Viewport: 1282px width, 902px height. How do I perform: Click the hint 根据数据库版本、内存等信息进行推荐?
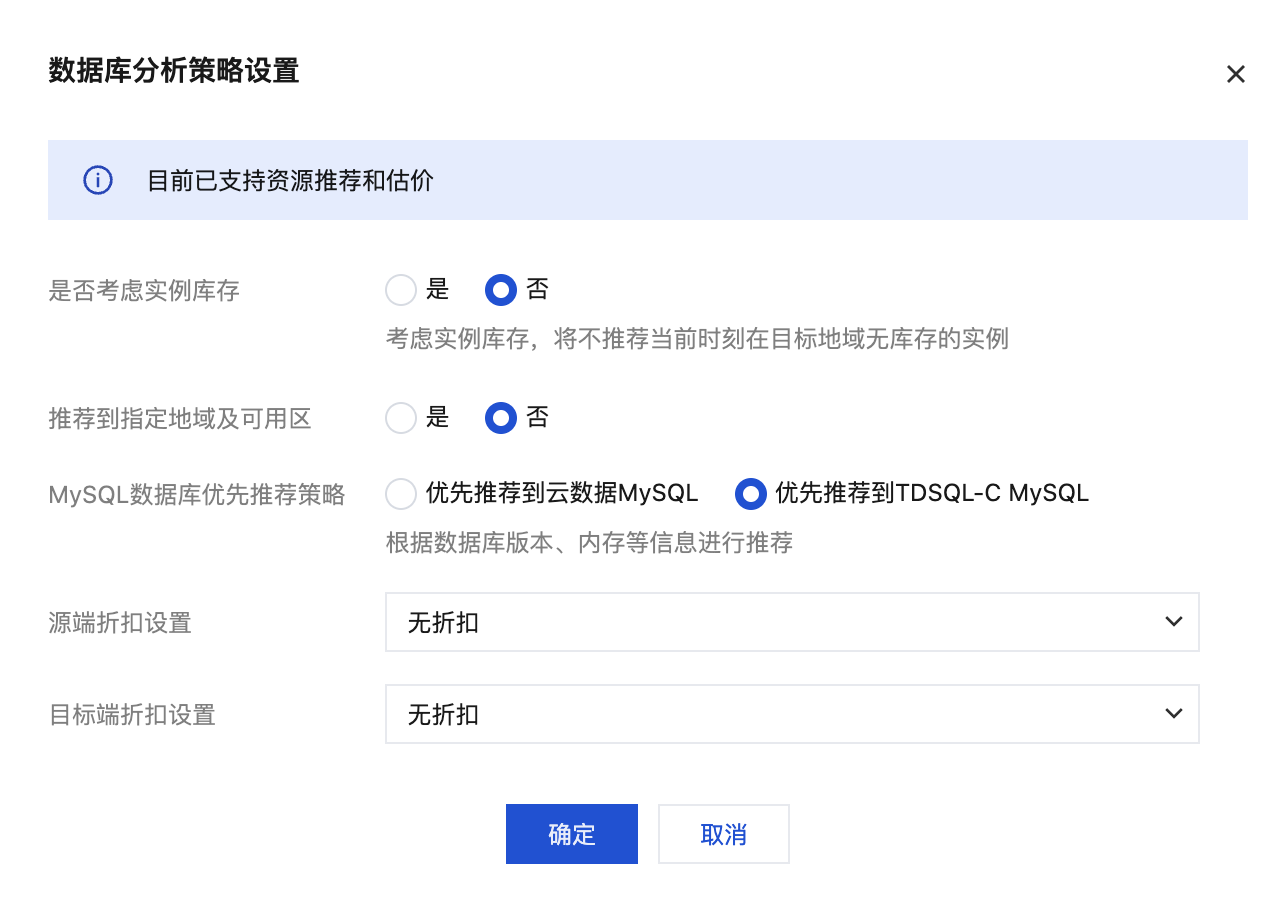(589, 543)
